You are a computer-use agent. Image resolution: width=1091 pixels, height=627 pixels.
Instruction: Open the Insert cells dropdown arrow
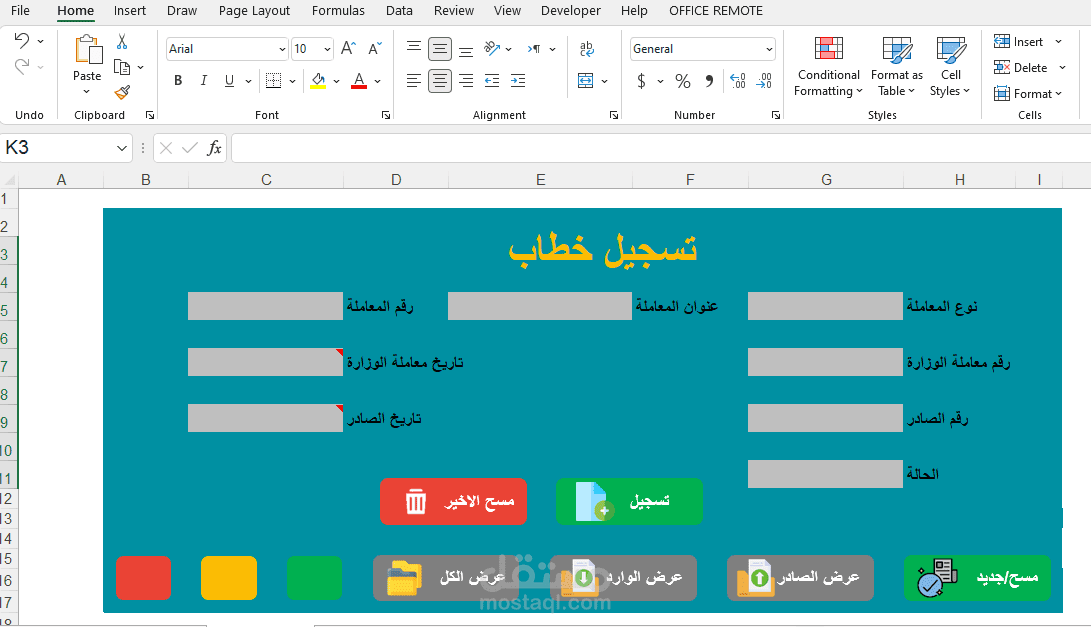click(x=1058, y=42)
